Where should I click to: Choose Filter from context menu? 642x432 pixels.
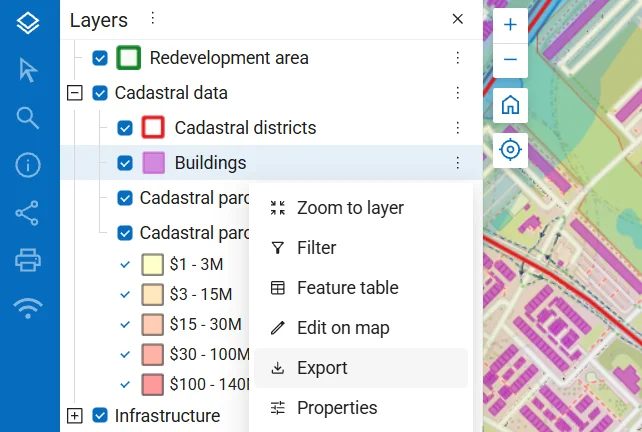point(361,248)
